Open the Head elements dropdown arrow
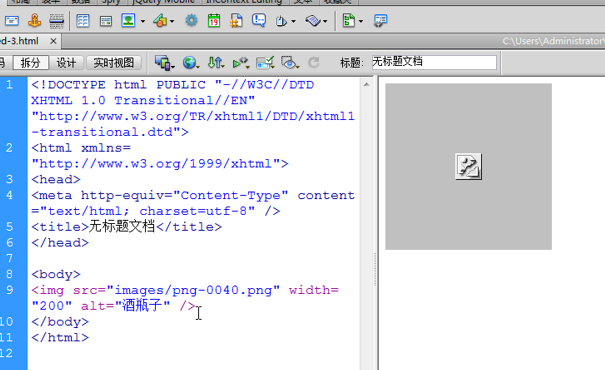 [294, 21]
